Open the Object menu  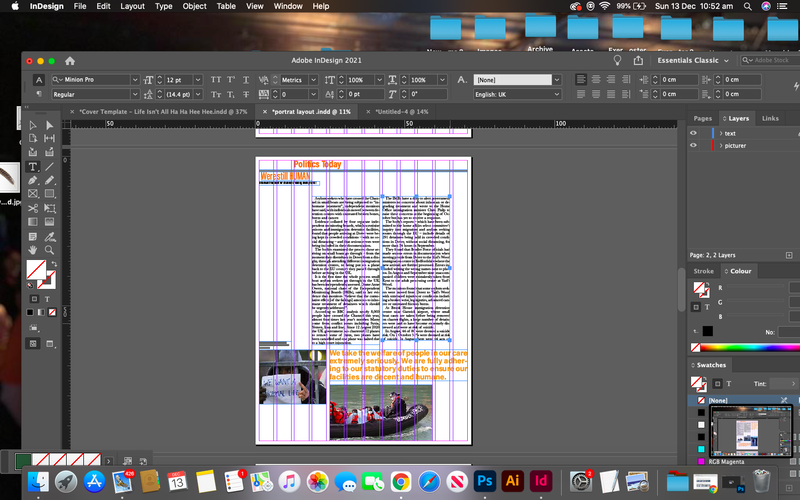(194, 6)
